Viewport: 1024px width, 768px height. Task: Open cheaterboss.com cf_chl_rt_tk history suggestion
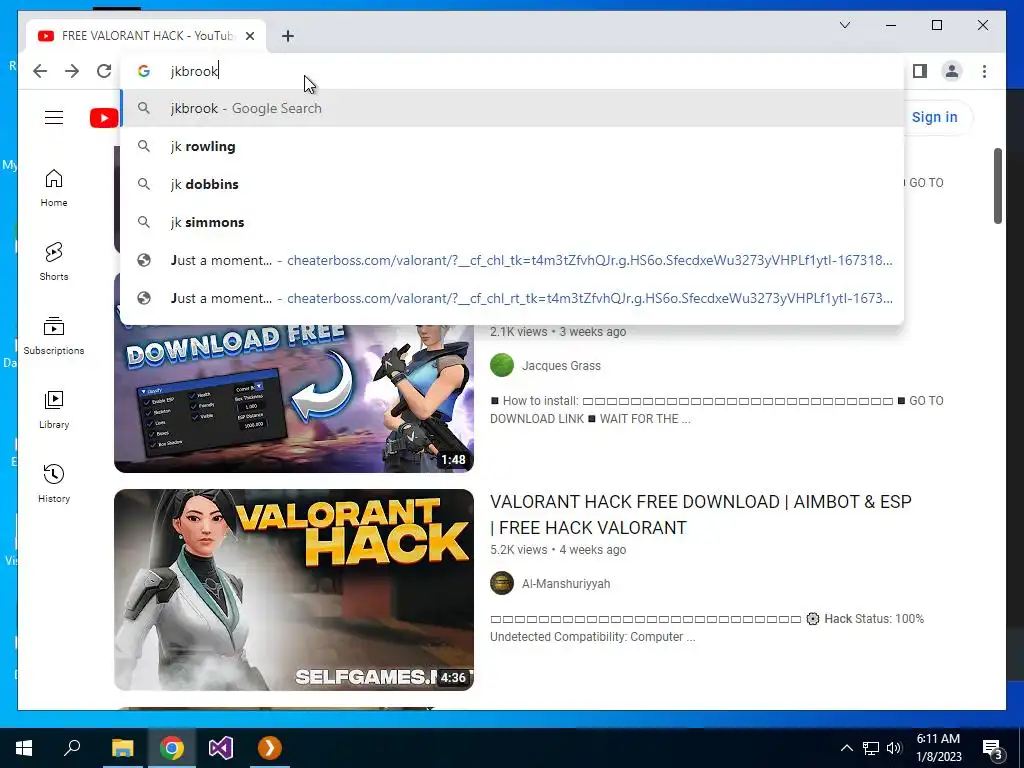pos(513,298)
